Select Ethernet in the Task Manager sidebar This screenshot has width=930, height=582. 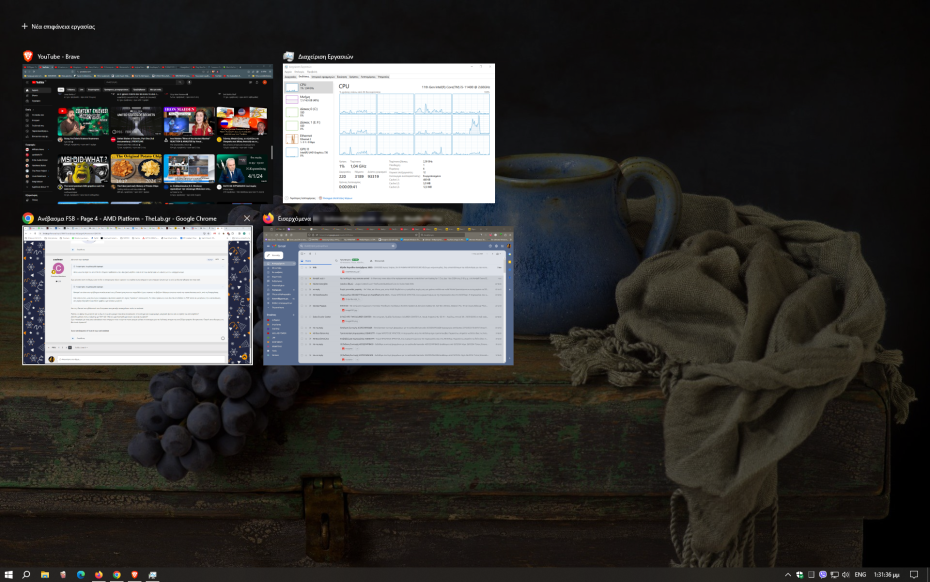coord(308,139)
